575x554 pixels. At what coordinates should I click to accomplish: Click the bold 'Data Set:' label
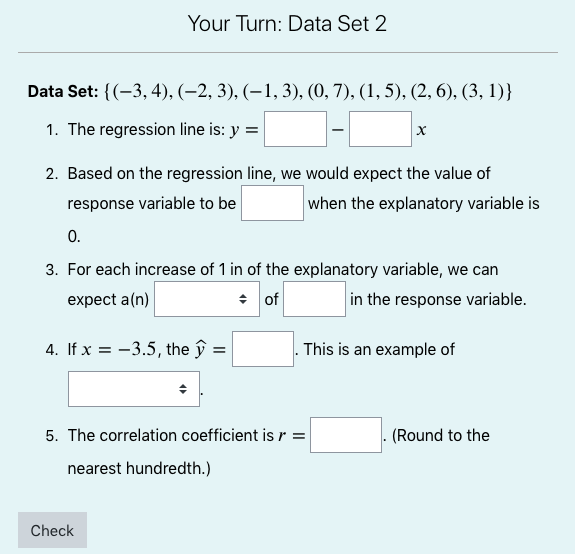[x=63, y=91]
